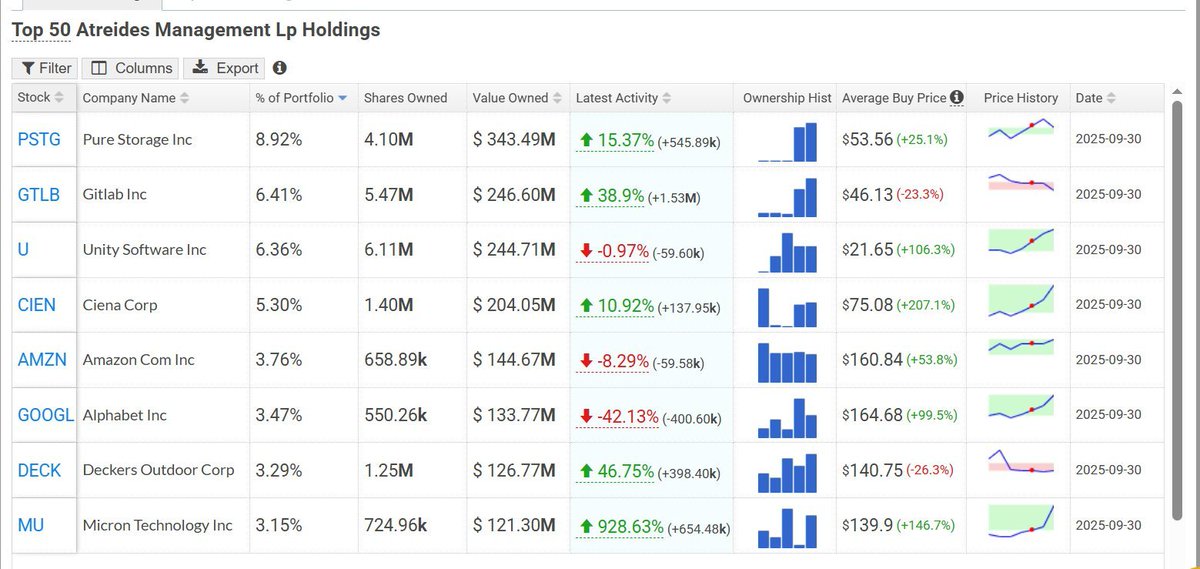Click the -0.97% activity for Unity

point(613,251)
